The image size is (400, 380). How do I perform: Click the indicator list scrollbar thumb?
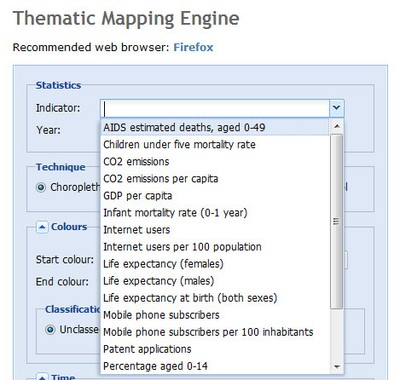[337, 221]
